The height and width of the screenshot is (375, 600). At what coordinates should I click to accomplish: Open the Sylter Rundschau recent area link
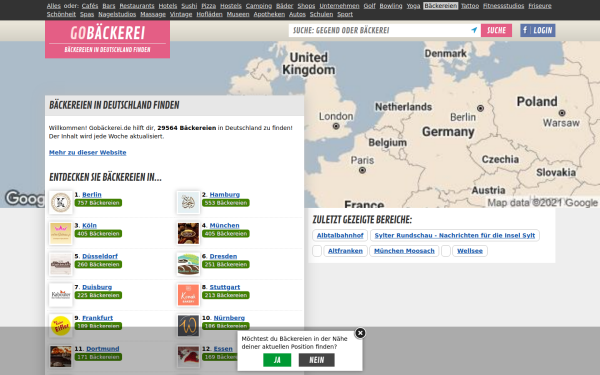pos(455,235)
